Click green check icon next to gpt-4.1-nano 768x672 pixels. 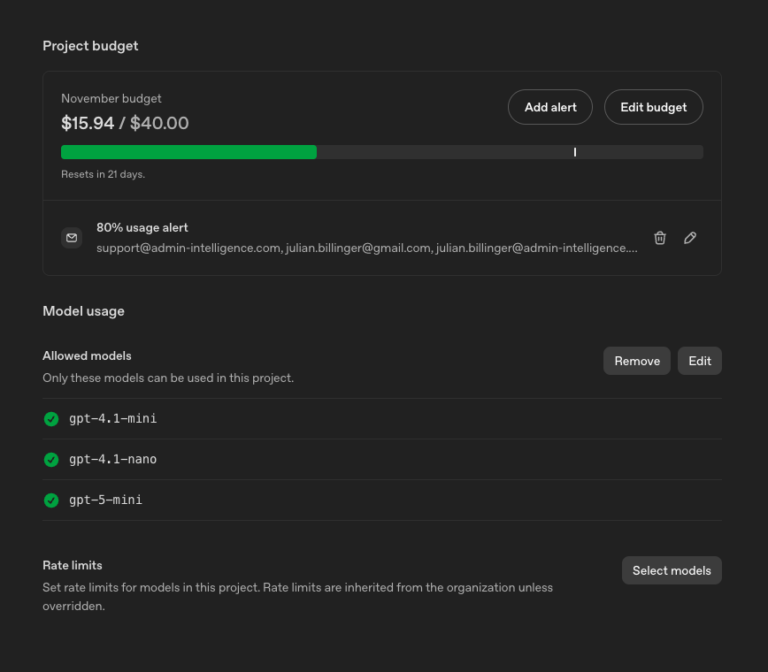coord(51,459)
